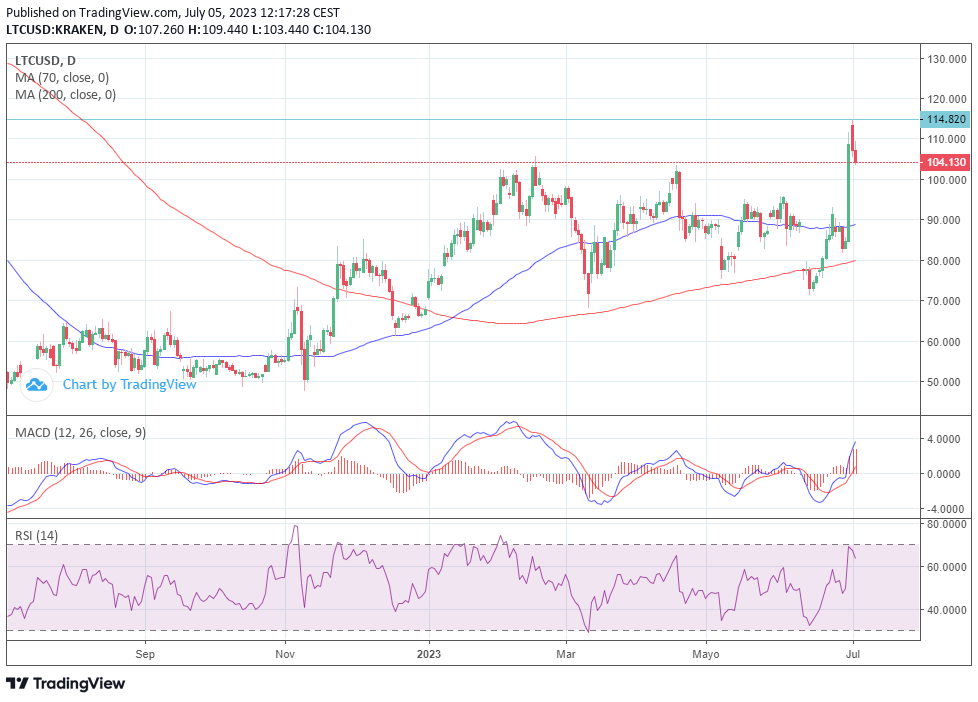This screenshot has height=702, width=978.
Task: Click the Nov label on time axis
Action: 285,654
